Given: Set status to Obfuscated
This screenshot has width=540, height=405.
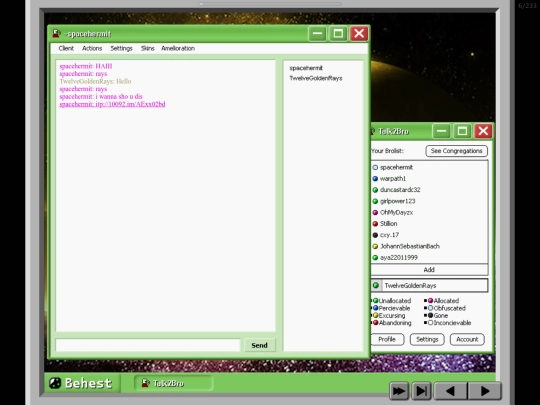Looking at the screenshot, I should click(447, 308).
